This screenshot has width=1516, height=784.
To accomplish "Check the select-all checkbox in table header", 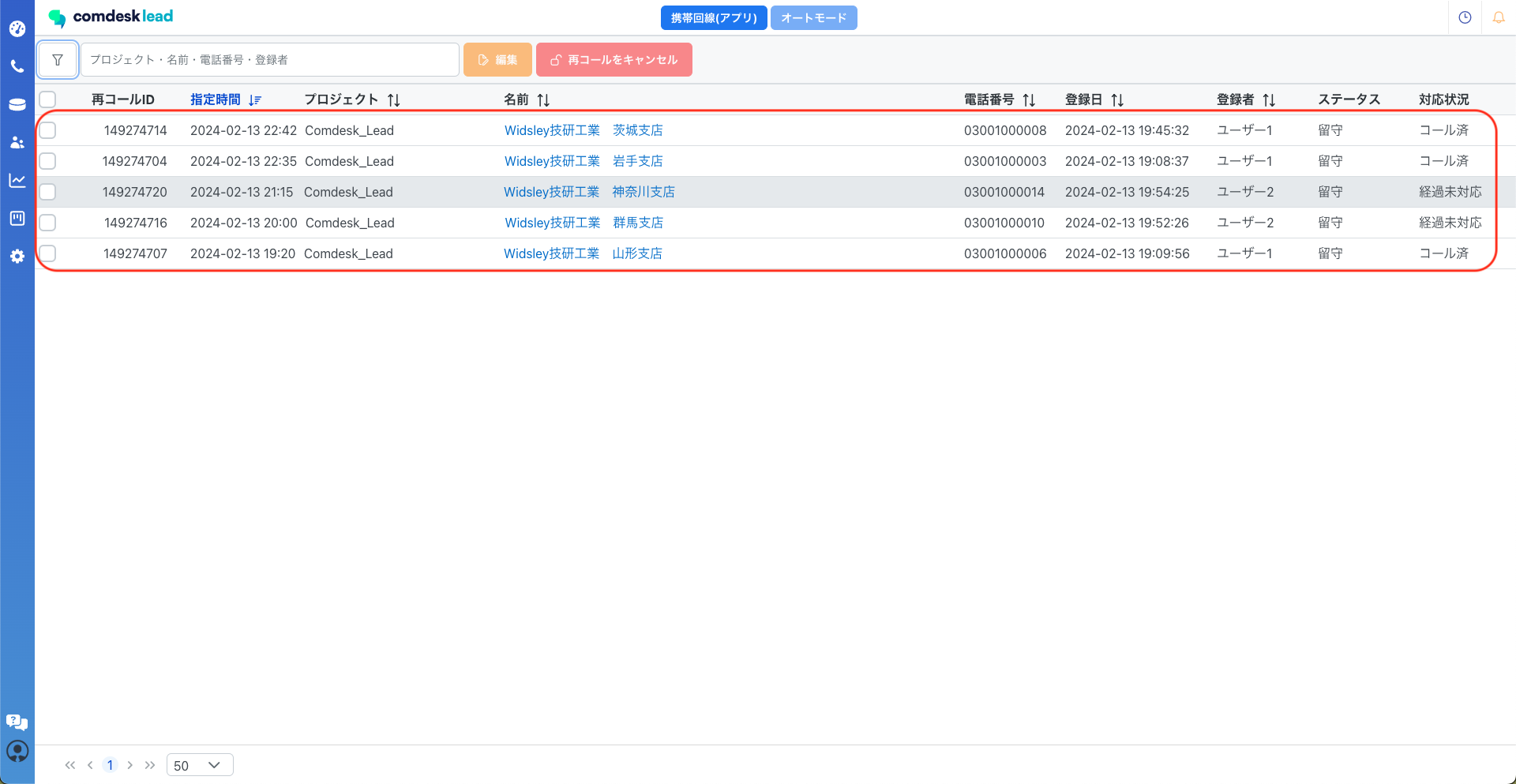I will [x=48, y=99].
